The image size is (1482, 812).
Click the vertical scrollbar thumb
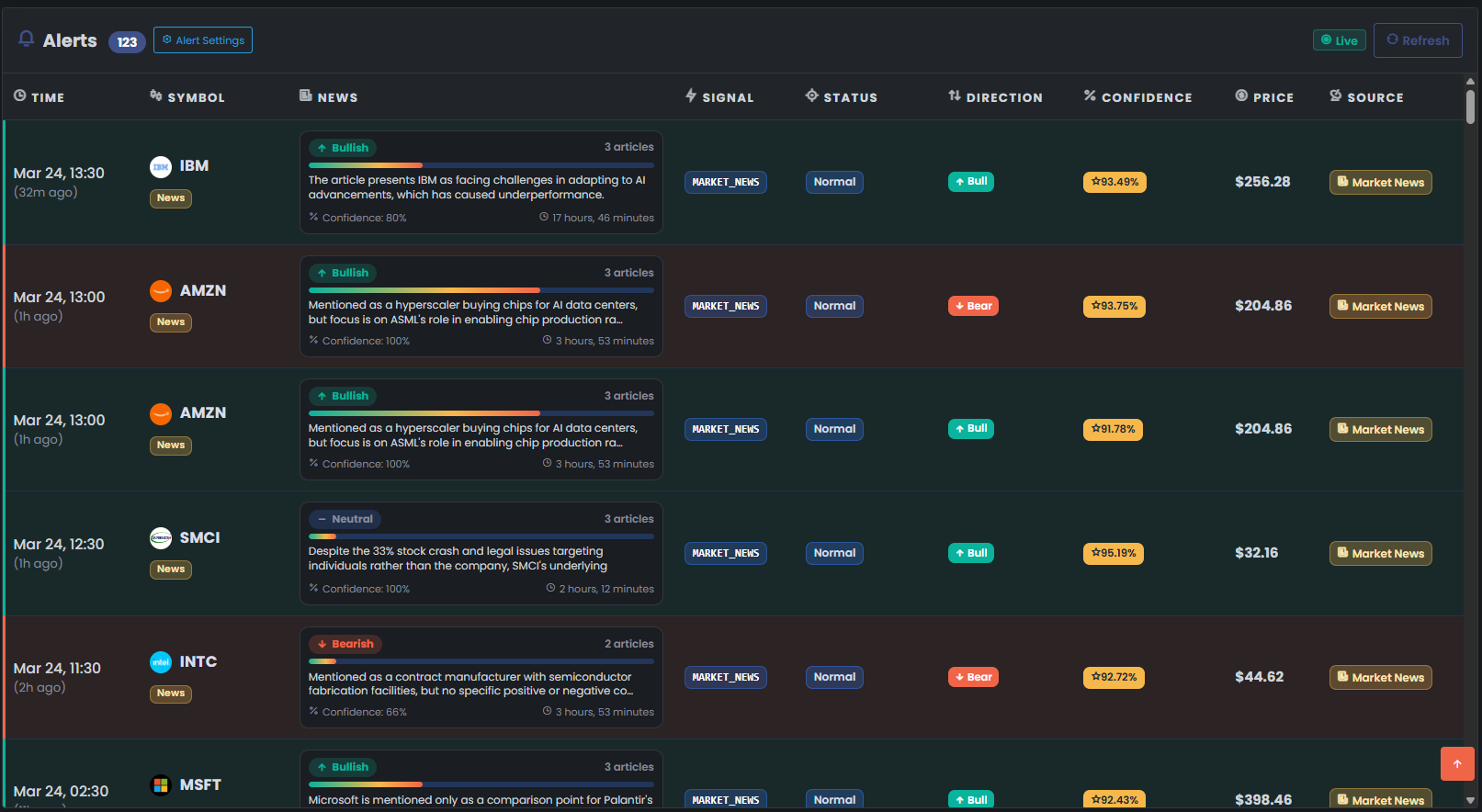click(x=1470, y=106)
